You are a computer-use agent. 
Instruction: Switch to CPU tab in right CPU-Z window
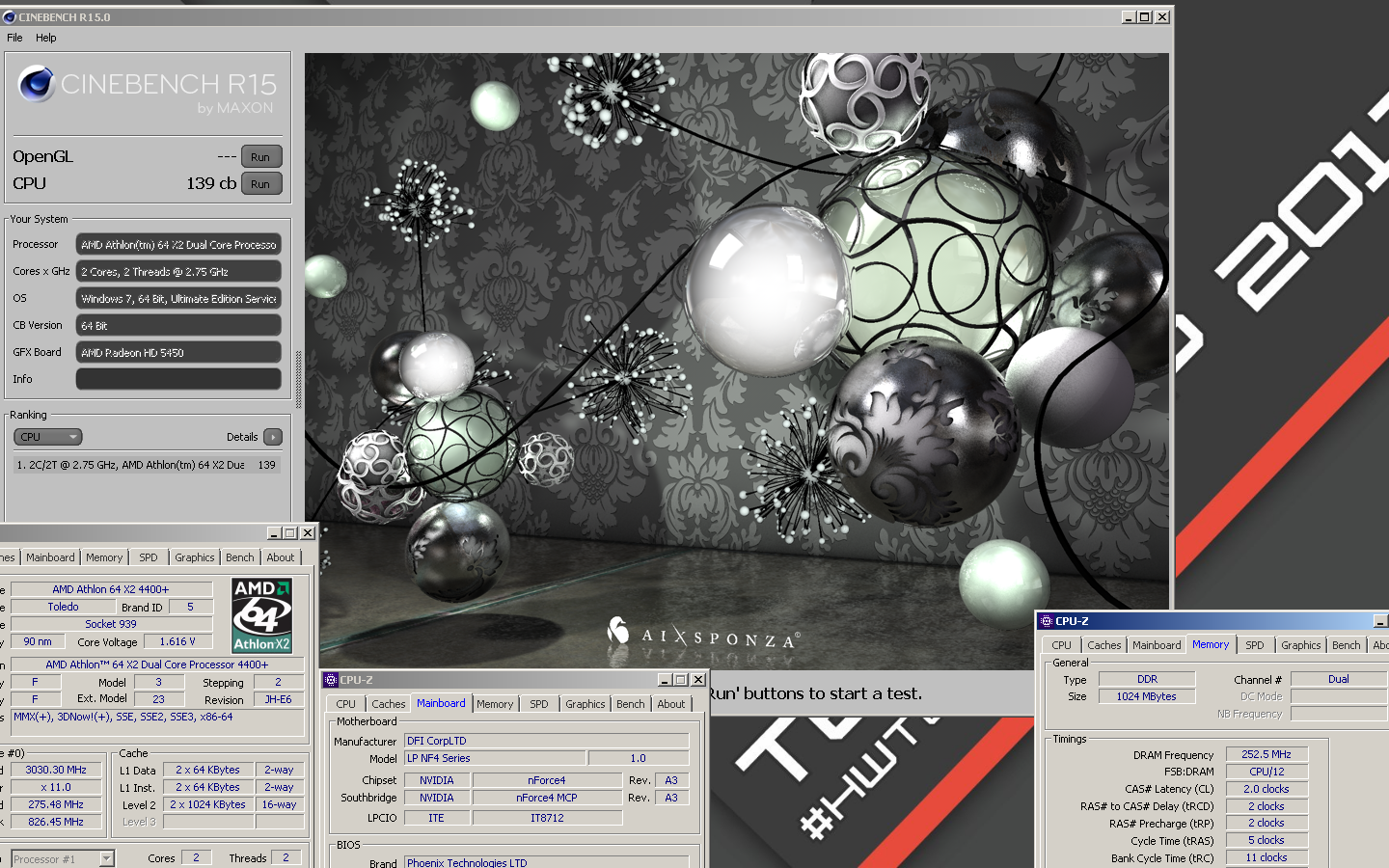pyautogui.click(x=1062, y=645)
